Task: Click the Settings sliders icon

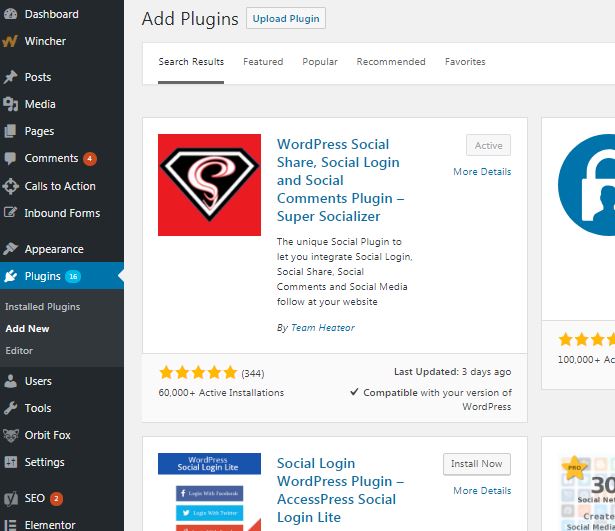Action: click(11, 462)
